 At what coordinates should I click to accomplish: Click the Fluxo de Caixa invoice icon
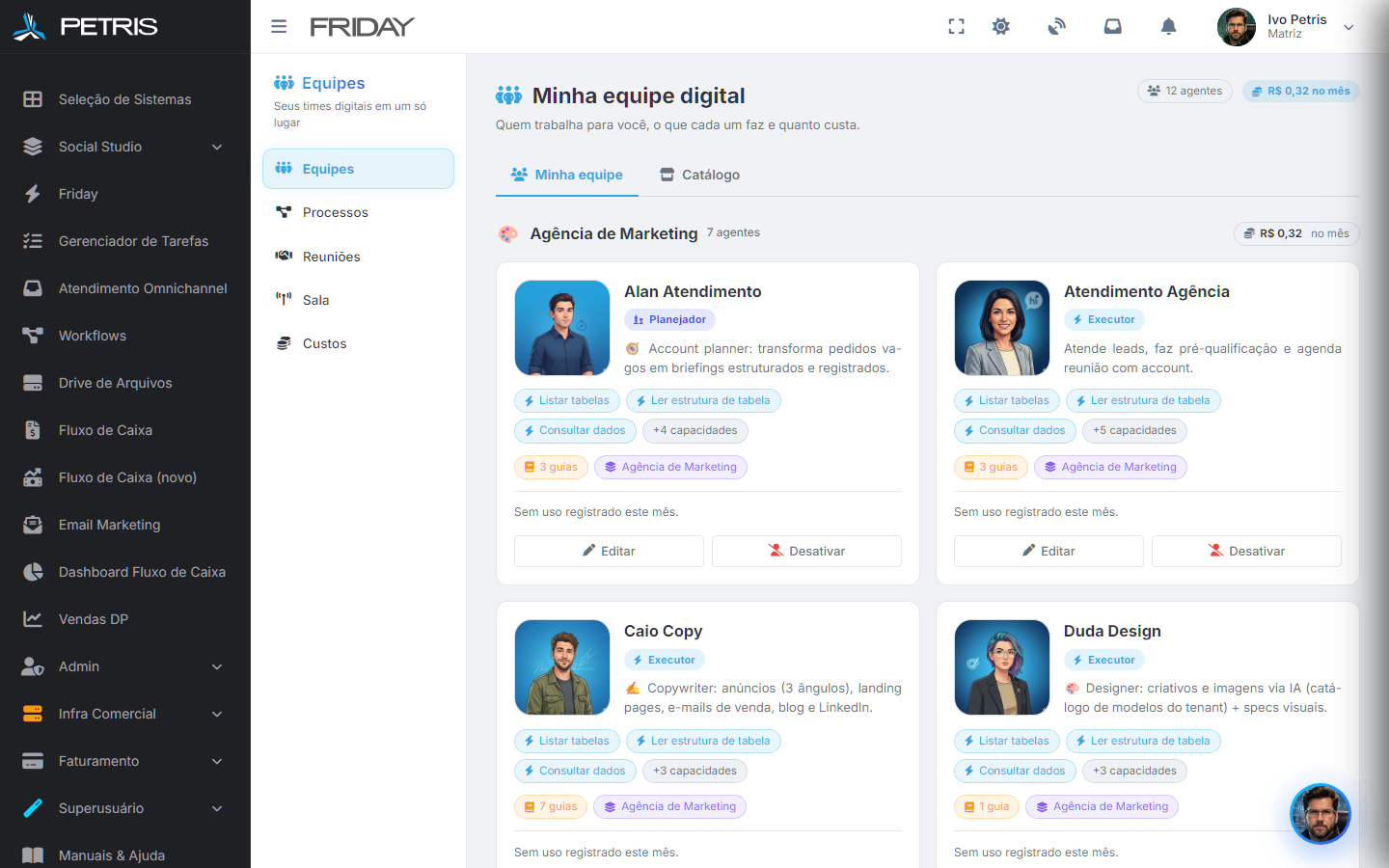tap(33, 430)
